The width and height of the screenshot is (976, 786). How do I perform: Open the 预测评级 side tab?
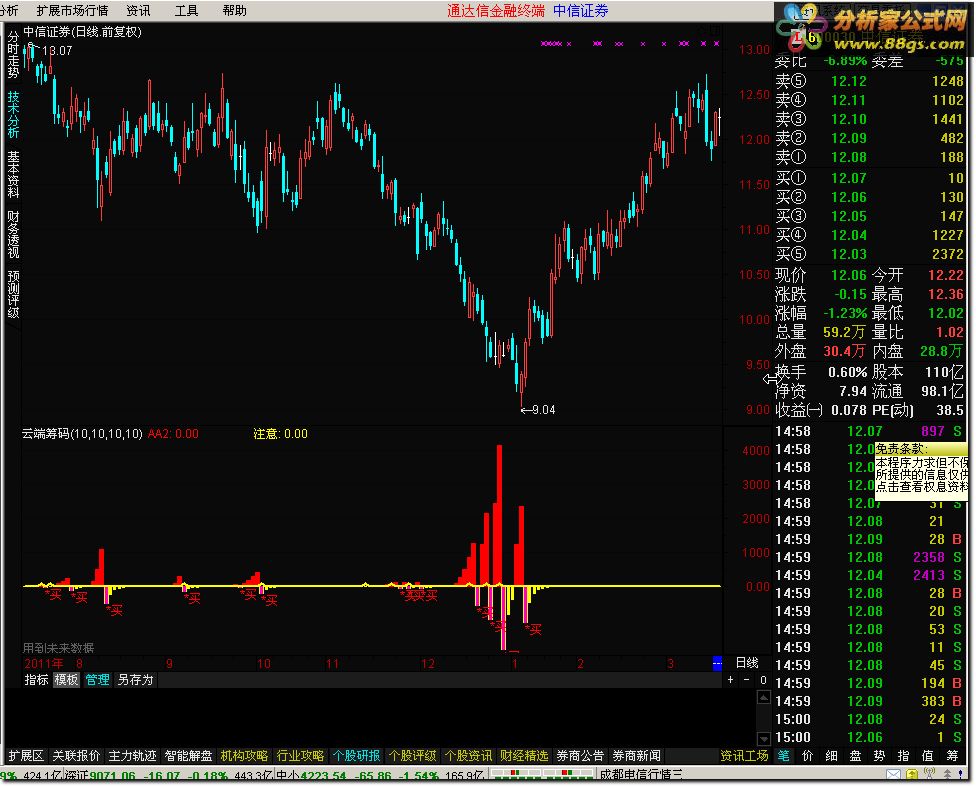13,295
